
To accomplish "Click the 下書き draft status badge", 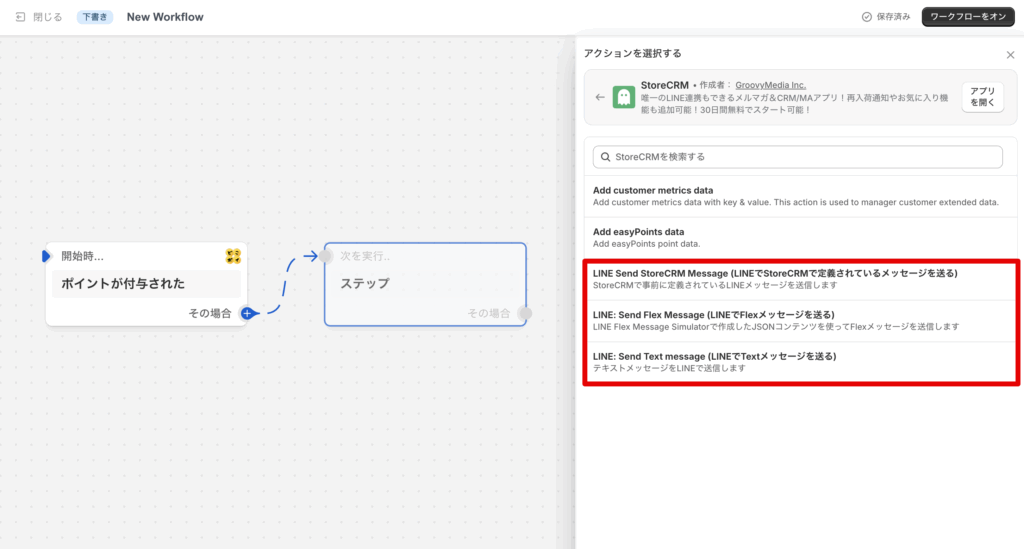I will tap(95, 17).
